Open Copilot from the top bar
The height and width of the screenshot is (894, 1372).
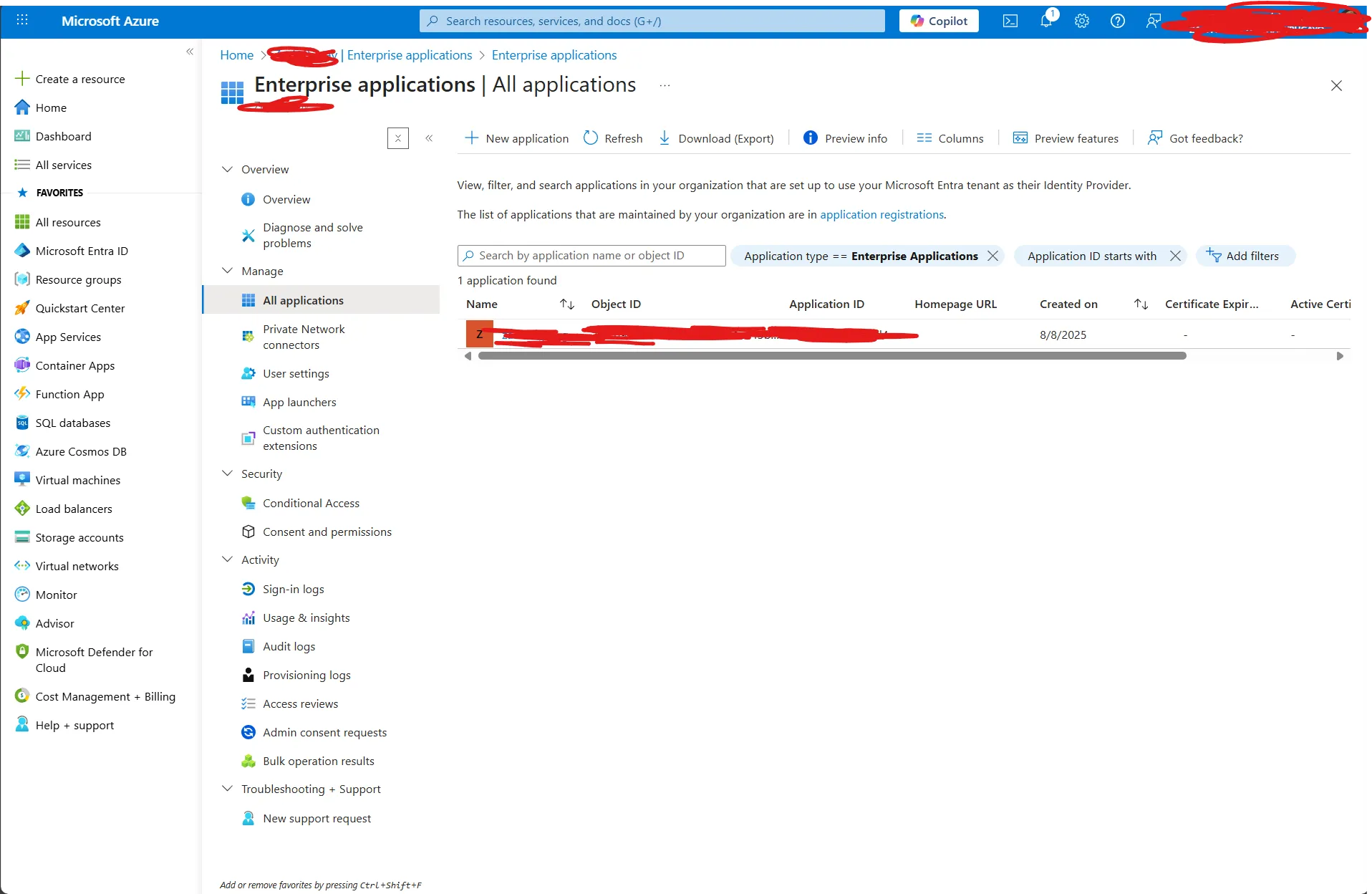coord(938,20)
